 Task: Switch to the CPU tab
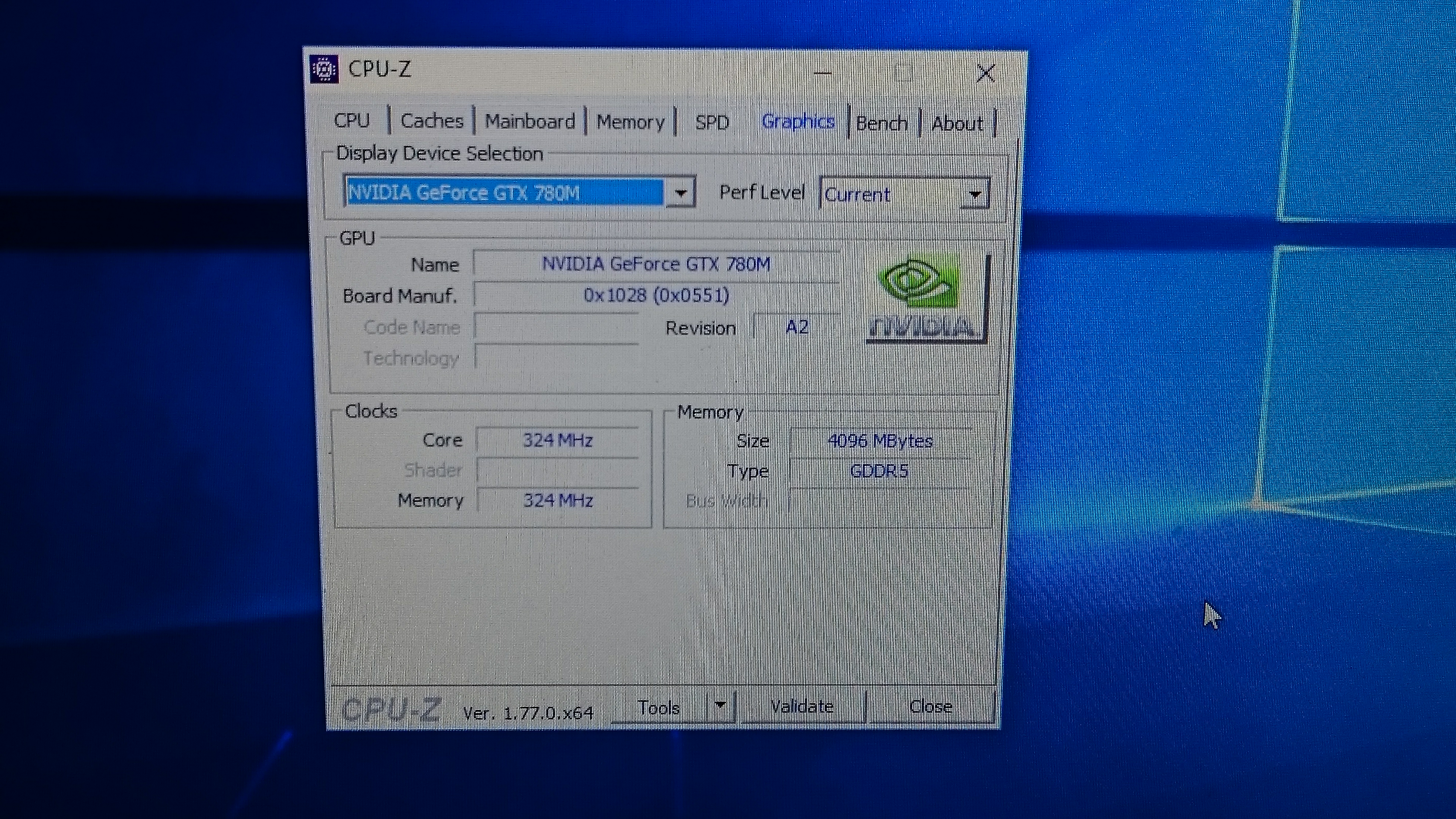[x=352, y=121]
